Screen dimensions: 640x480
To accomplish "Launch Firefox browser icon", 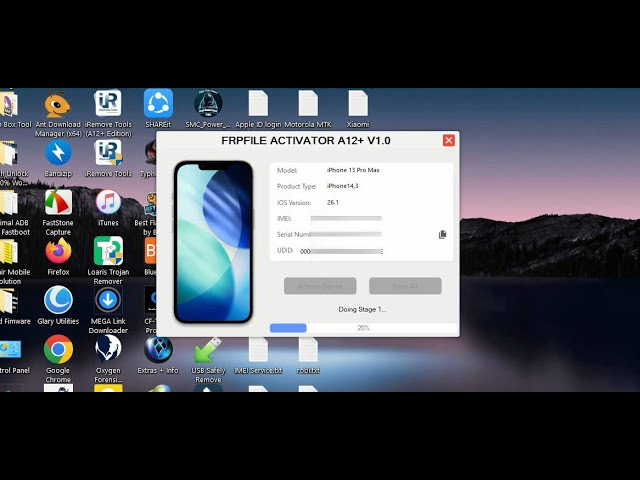I will coord(58,251).
